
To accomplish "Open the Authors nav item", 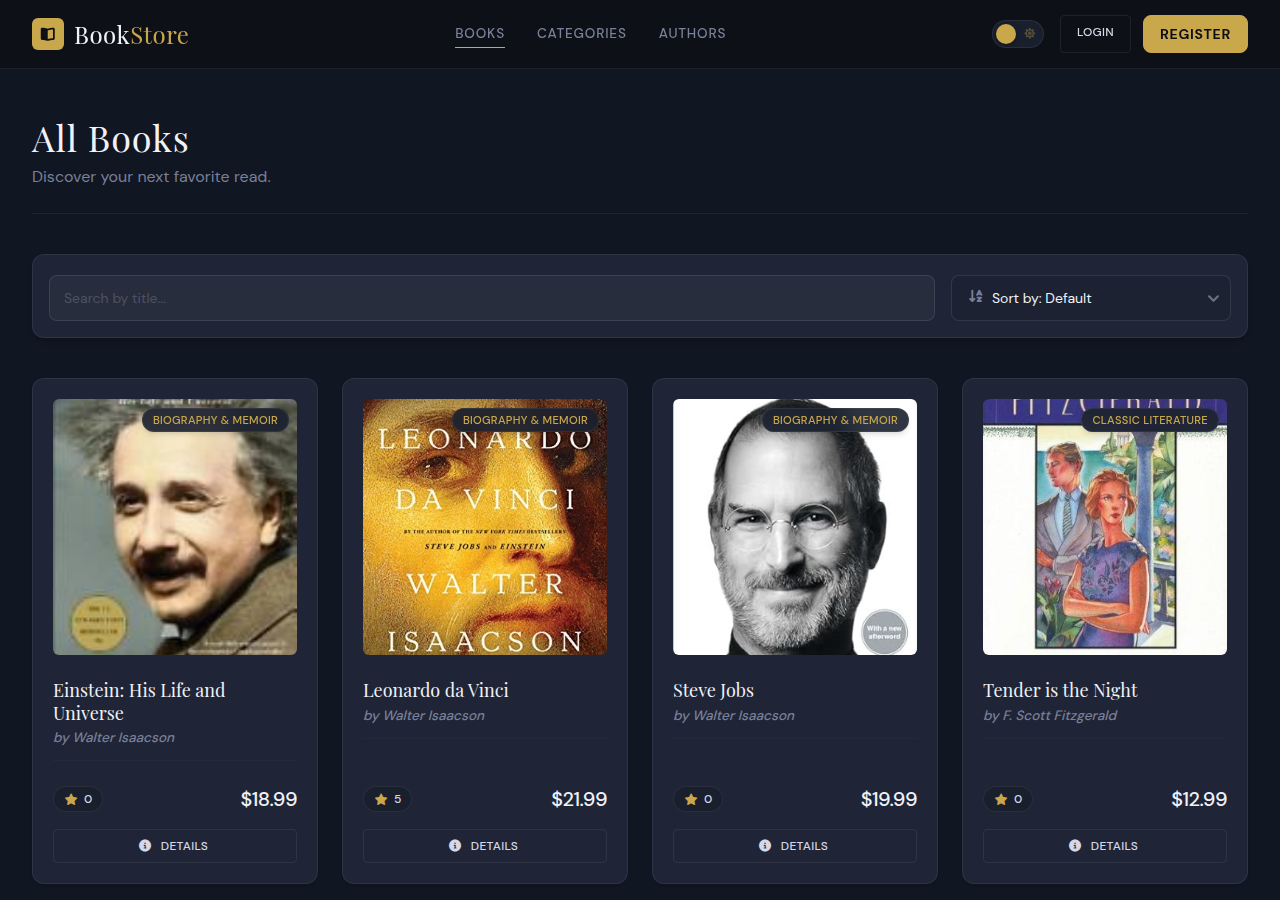I will click(692, 33).
